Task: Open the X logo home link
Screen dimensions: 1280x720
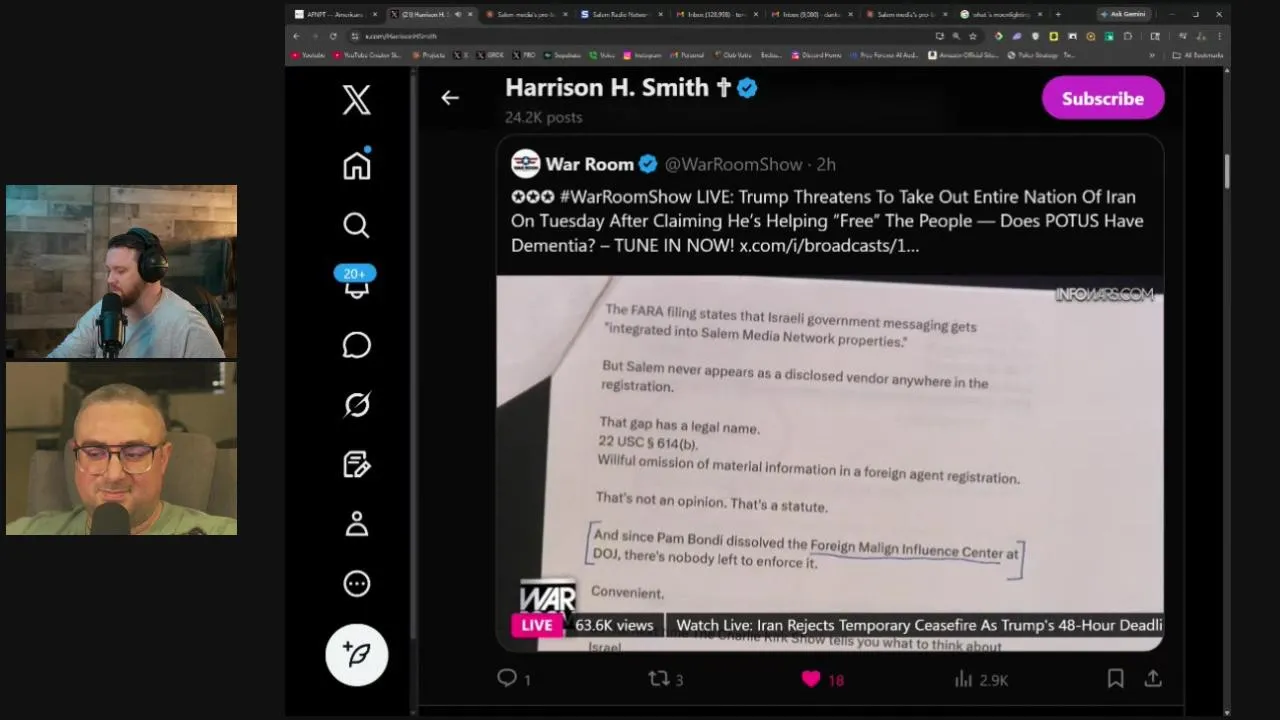Action: pyautogui.click(x=356, y=100)
